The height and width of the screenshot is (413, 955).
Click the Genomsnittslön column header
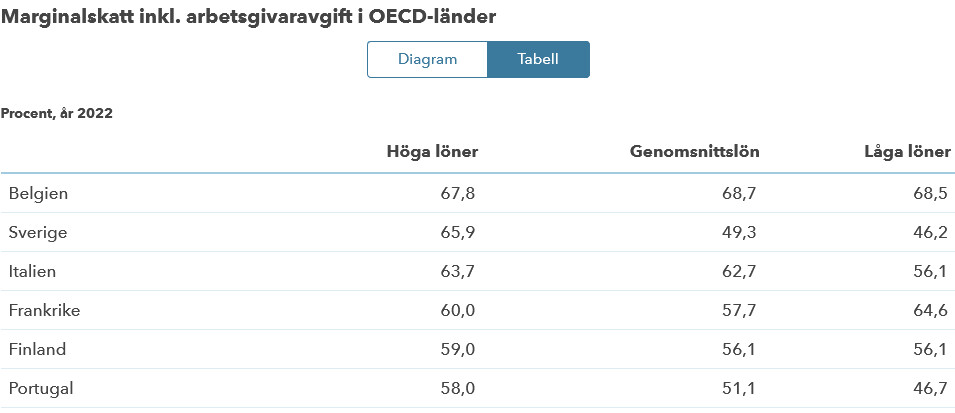pos(695,152)
